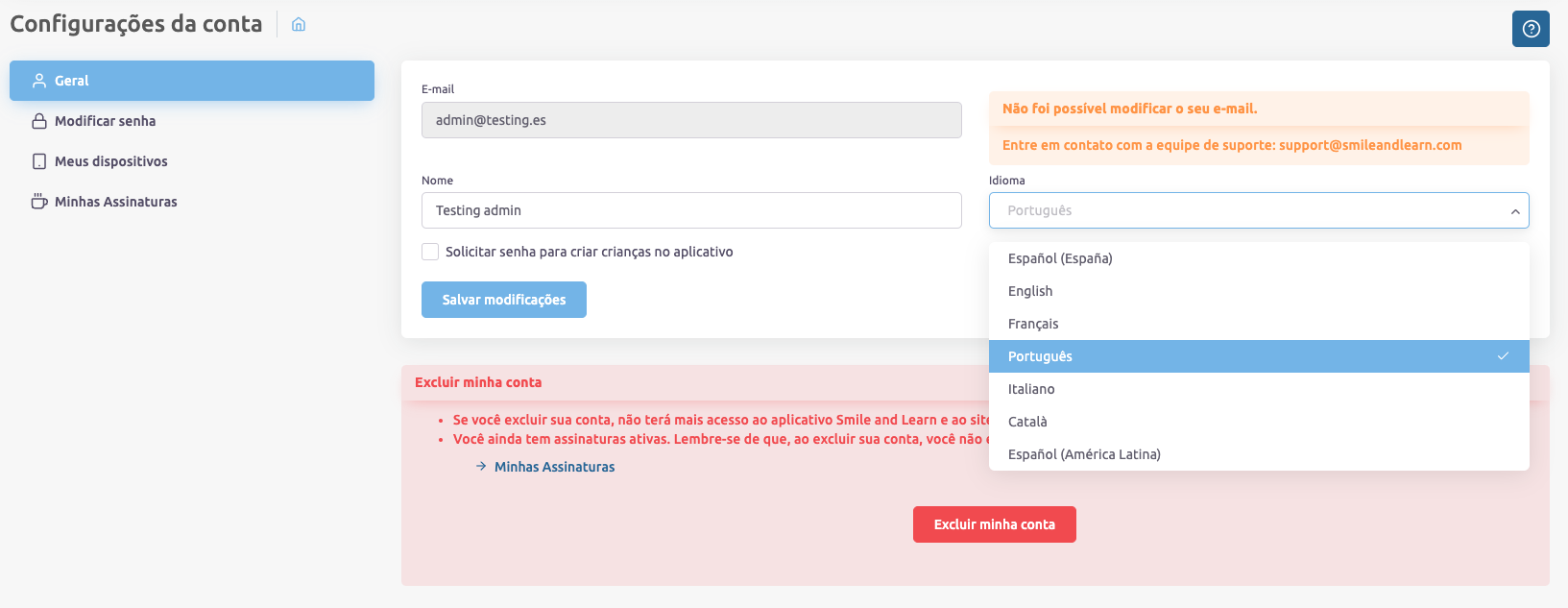Select Español (España) from language list
This screenshot has width=1568, height=608.
click(x=1060, y=258)
